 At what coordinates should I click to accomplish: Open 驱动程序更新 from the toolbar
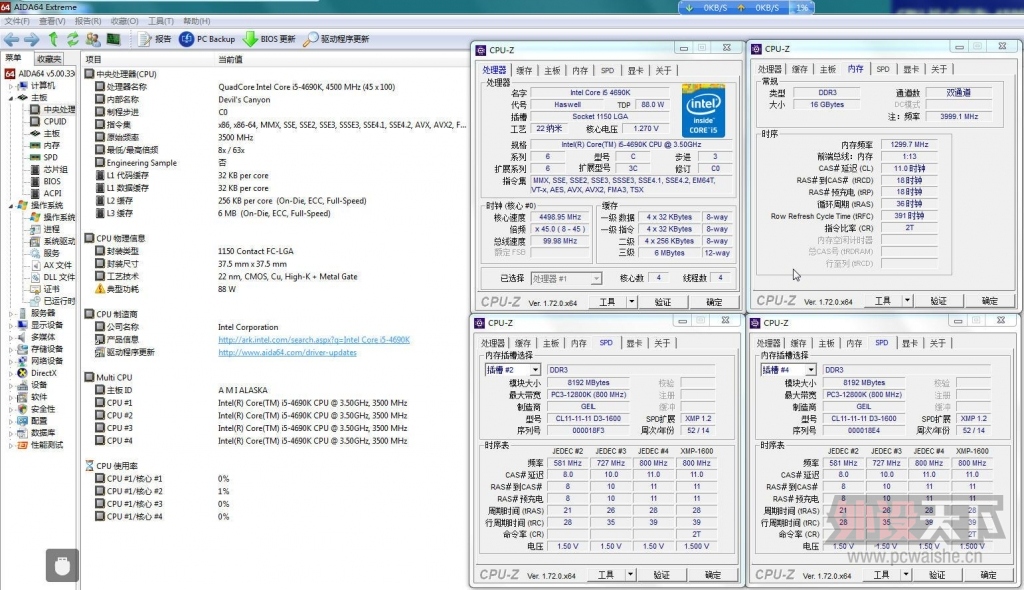pos(336,39)
